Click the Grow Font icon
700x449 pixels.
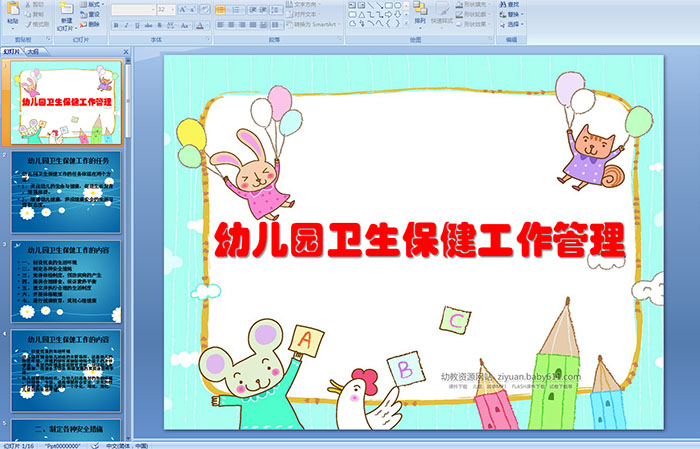coord(183,9)
